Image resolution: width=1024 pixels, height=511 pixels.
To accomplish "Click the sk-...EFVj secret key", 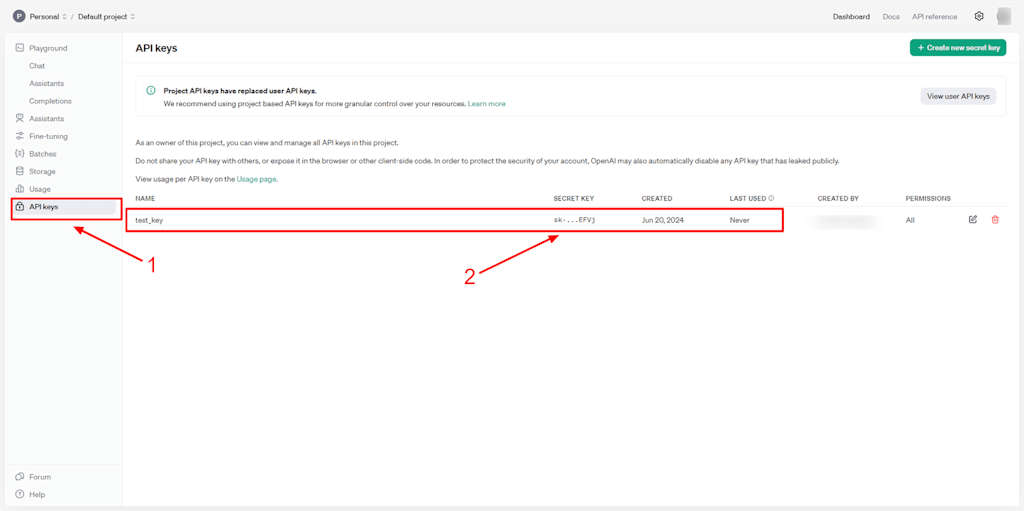I will click(575, 220).
